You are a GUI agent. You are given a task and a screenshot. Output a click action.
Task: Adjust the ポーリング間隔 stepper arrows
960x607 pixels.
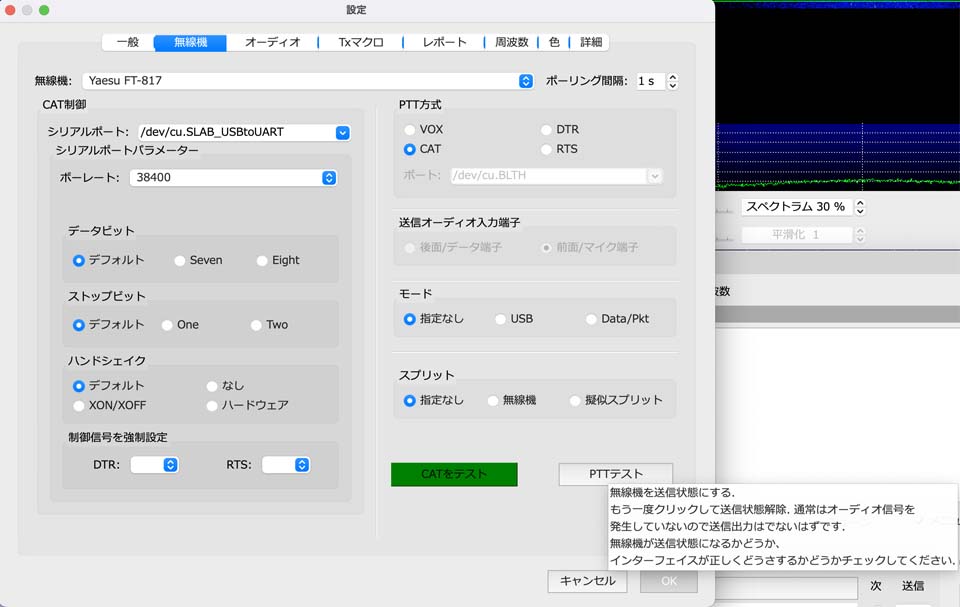tap(673, 81)
